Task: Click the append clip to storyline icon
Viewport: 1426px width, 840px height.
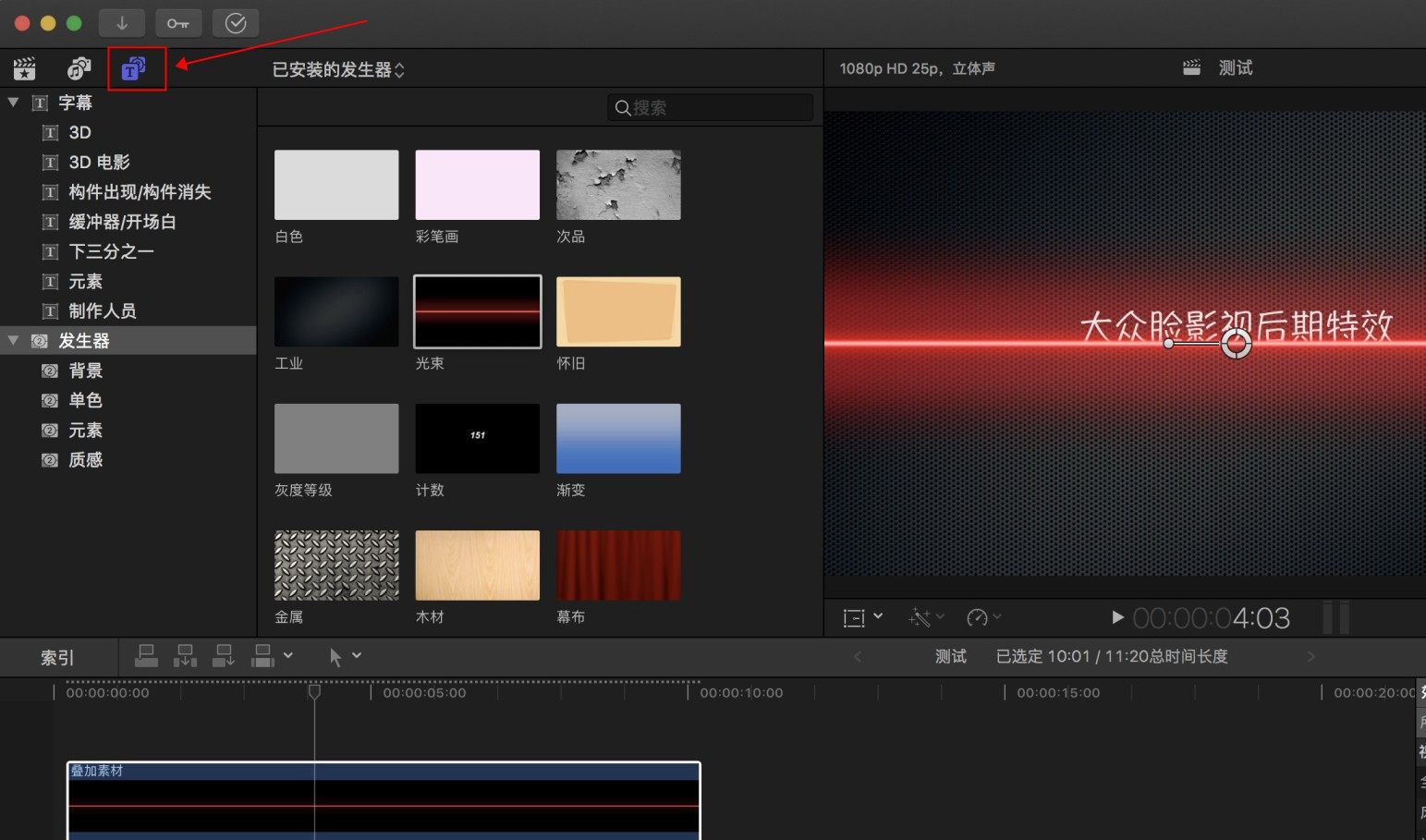Action: [x=224, y=656]
